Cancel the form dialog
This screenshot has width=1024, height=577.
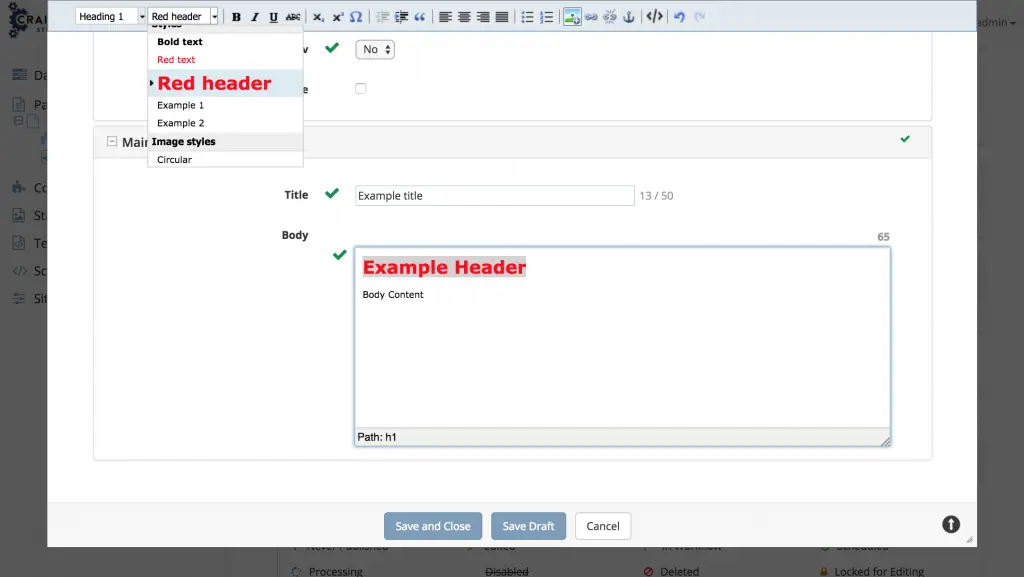point(603,526)
